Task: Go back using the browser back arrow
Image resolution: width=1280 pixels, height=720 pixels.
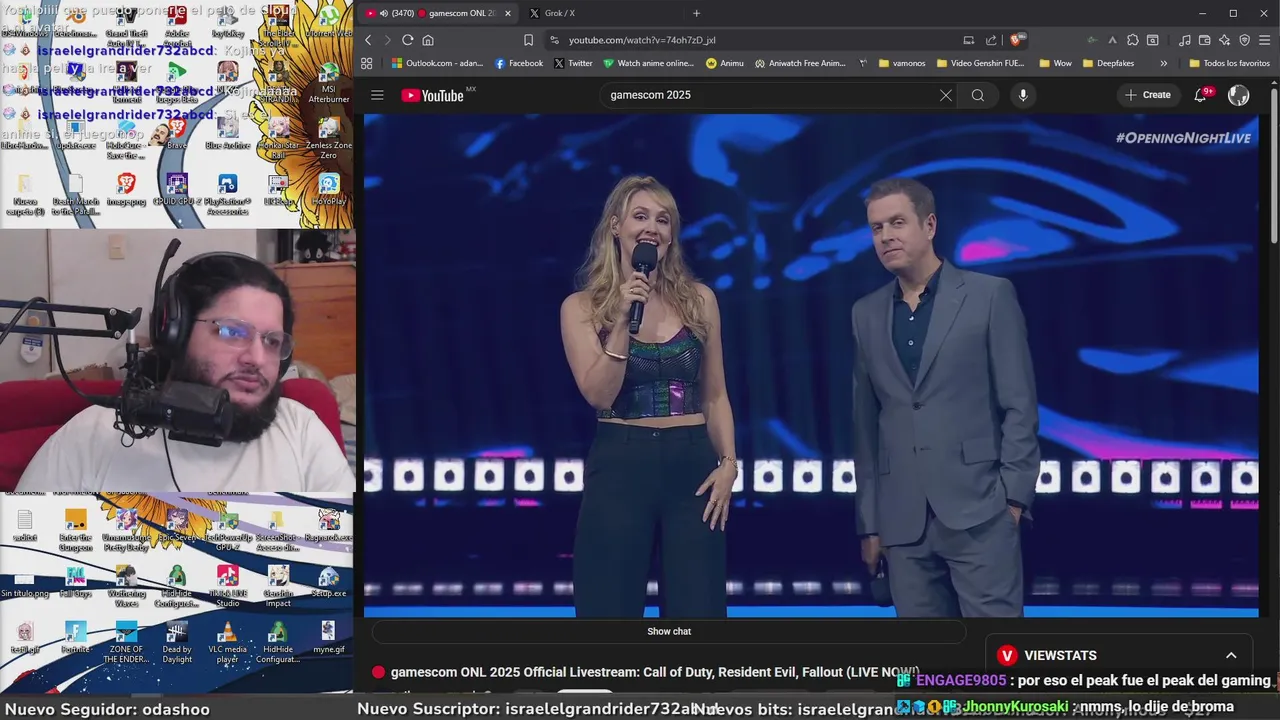Action: (x=368, y=40)
